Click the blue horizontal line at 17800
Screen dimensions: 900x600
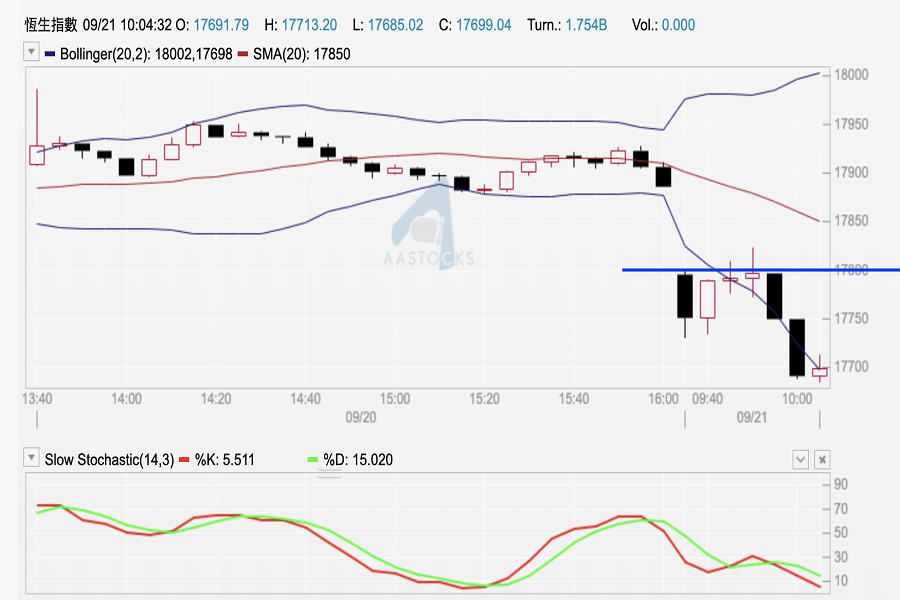tap(761, 270)
